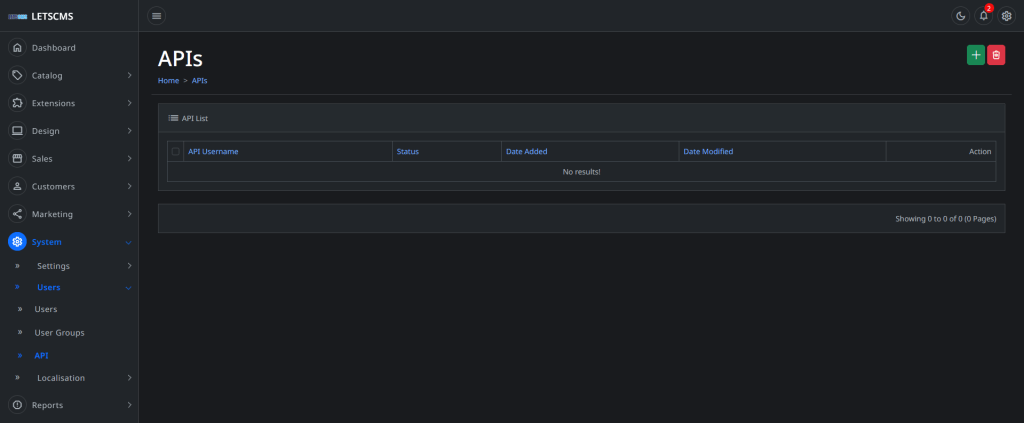This screenshot has width=1024, height=423.
Task: Expand the Localisation submenu chevron
Action: pyautogui.click(x=129, y=378)
